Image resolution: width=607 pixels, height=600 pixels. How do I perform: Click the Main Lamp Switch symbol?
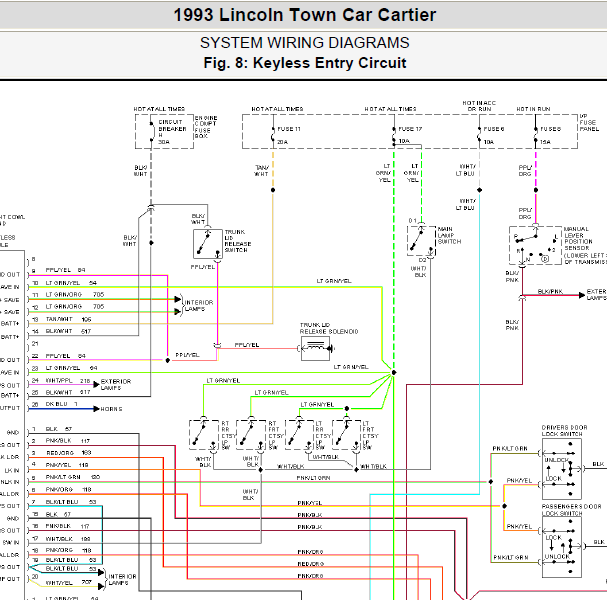pyautogui.click(x=422, y=240)
